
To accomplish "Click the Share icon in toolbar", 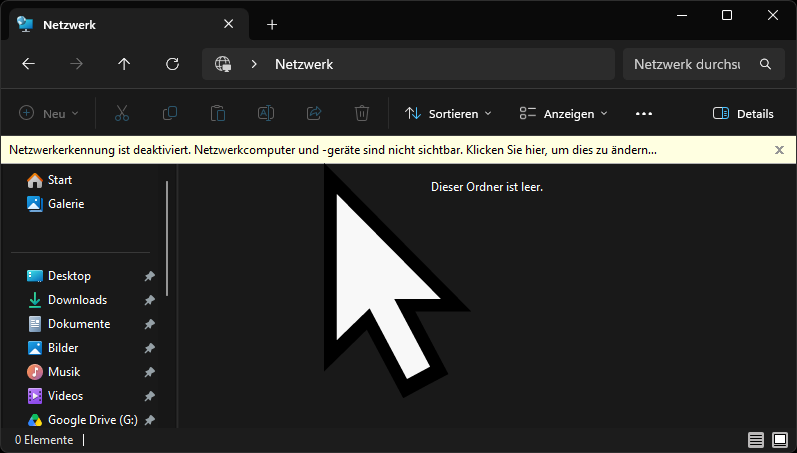I will click(314, 113).
